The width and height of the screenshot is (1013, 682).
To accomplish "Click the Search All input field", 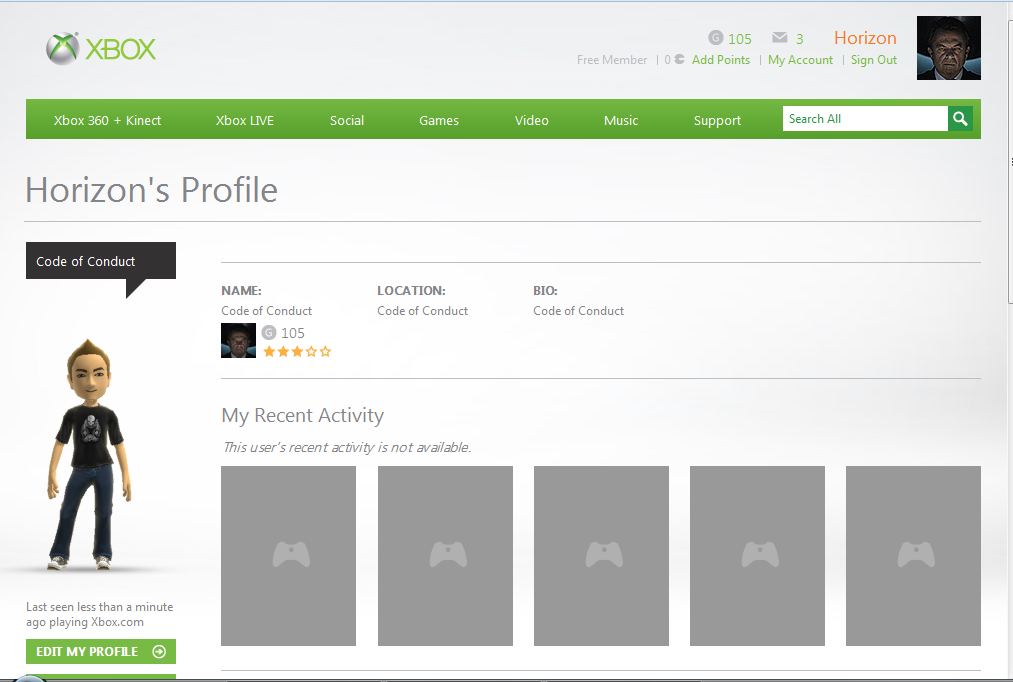I will pyautogui.click(x=865, y=119).
